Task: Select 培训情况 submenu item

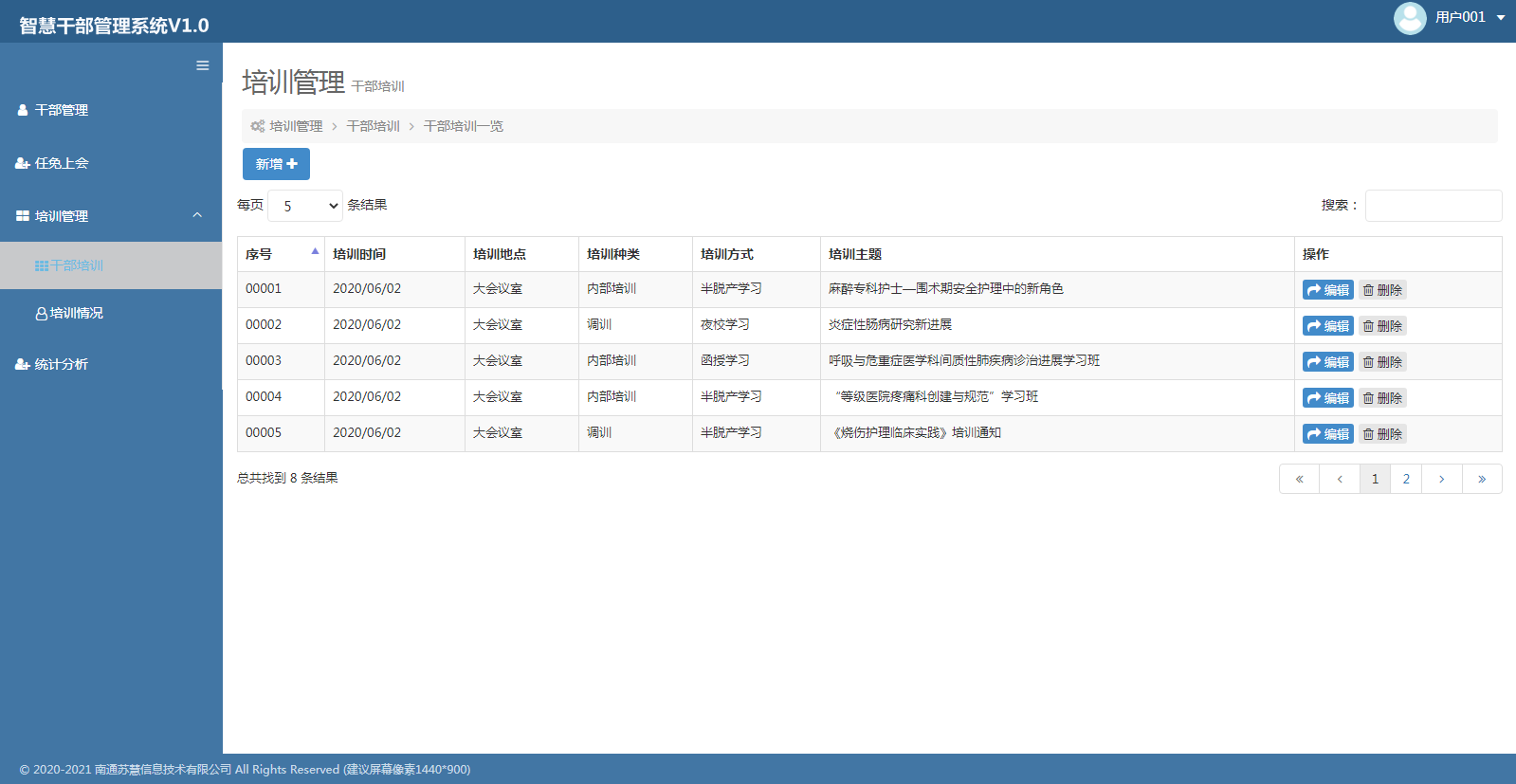Action: [x=76, y=313]
